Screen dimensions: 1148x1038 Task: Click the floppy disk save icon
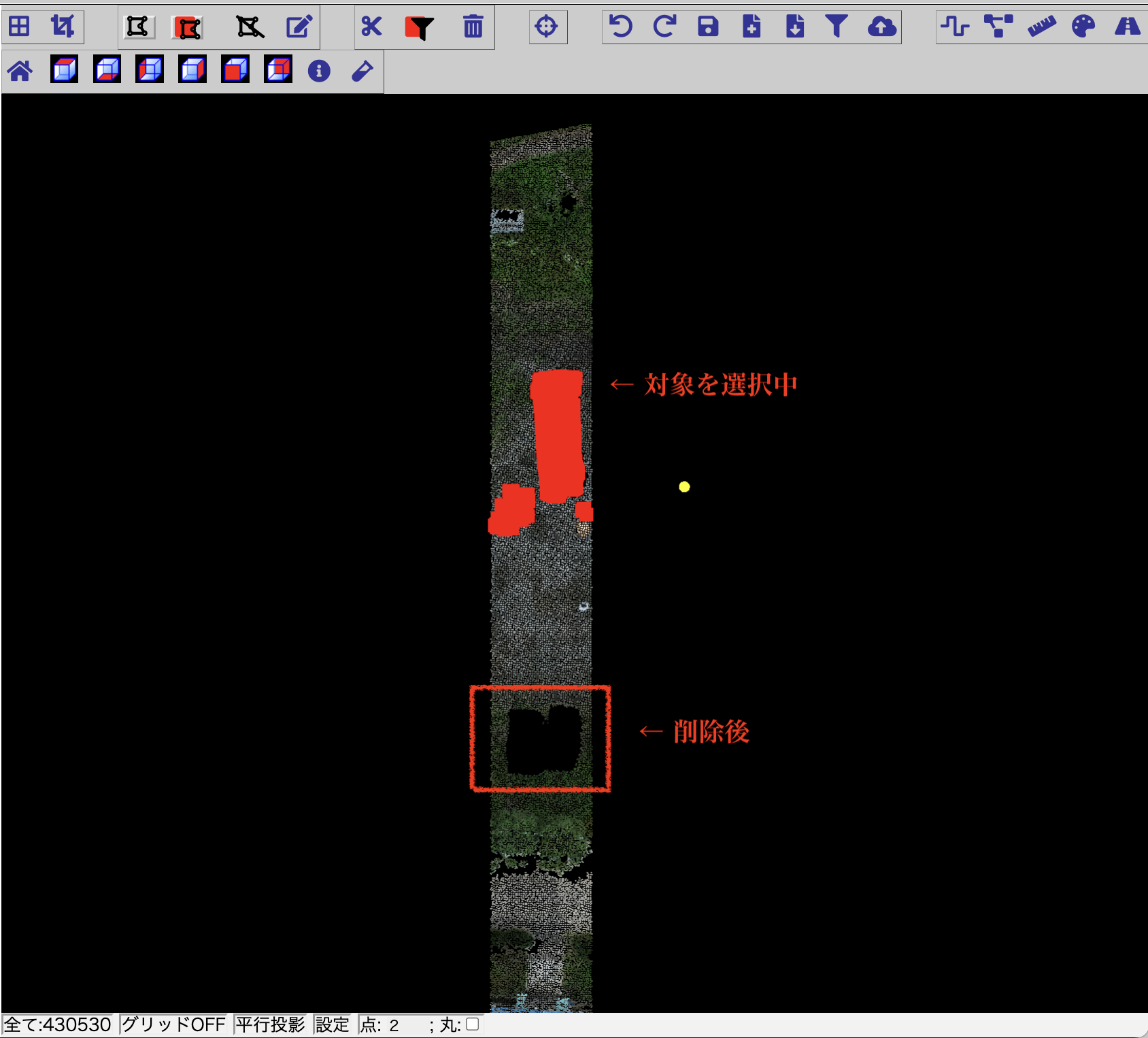[x=708, y=27]
